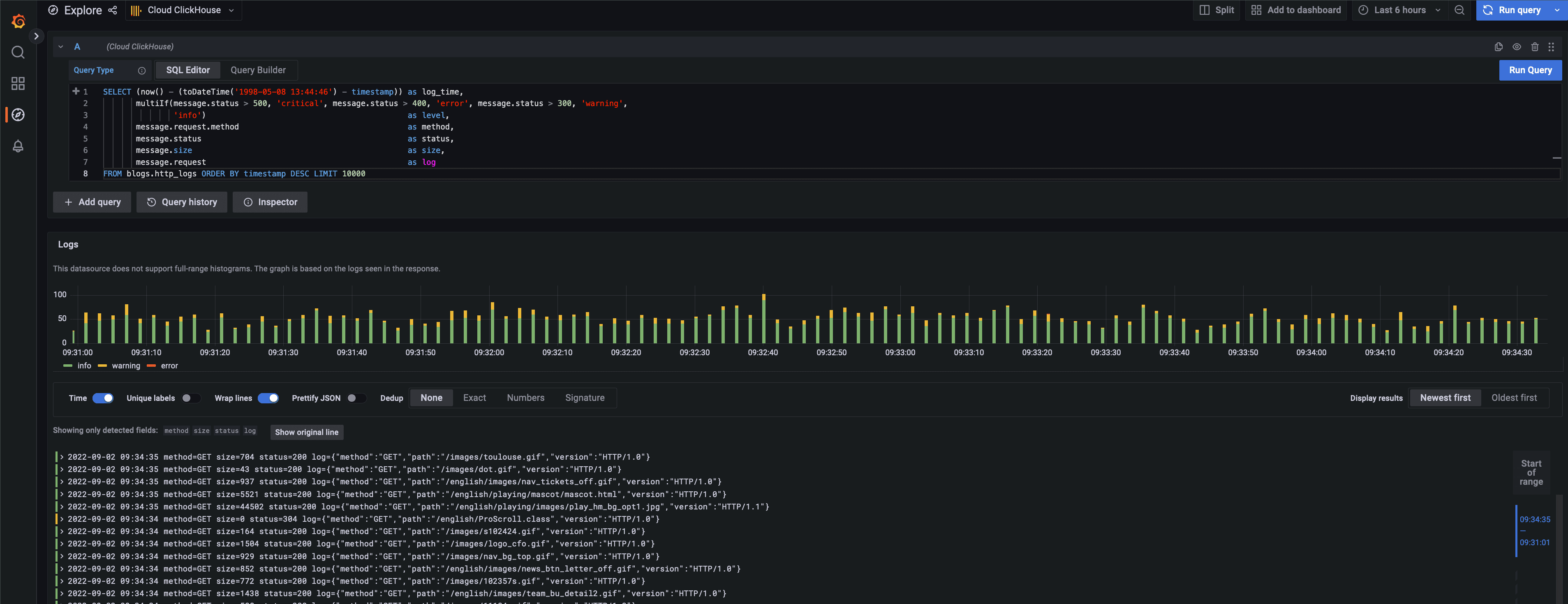
Task: Click the duplicate query icon
Action: 1498,47
